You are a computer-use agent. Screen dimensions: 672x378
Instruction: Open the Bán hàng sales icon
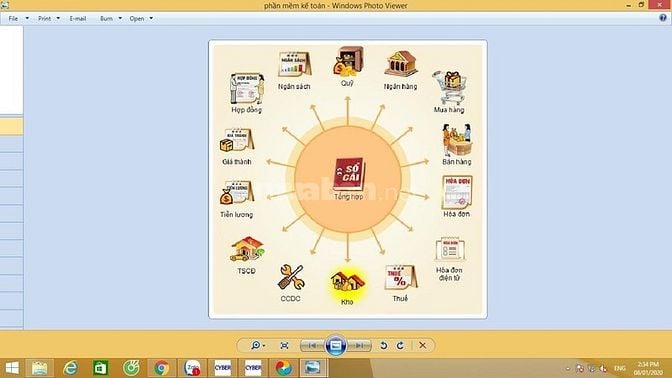click(x=456, y=140)
